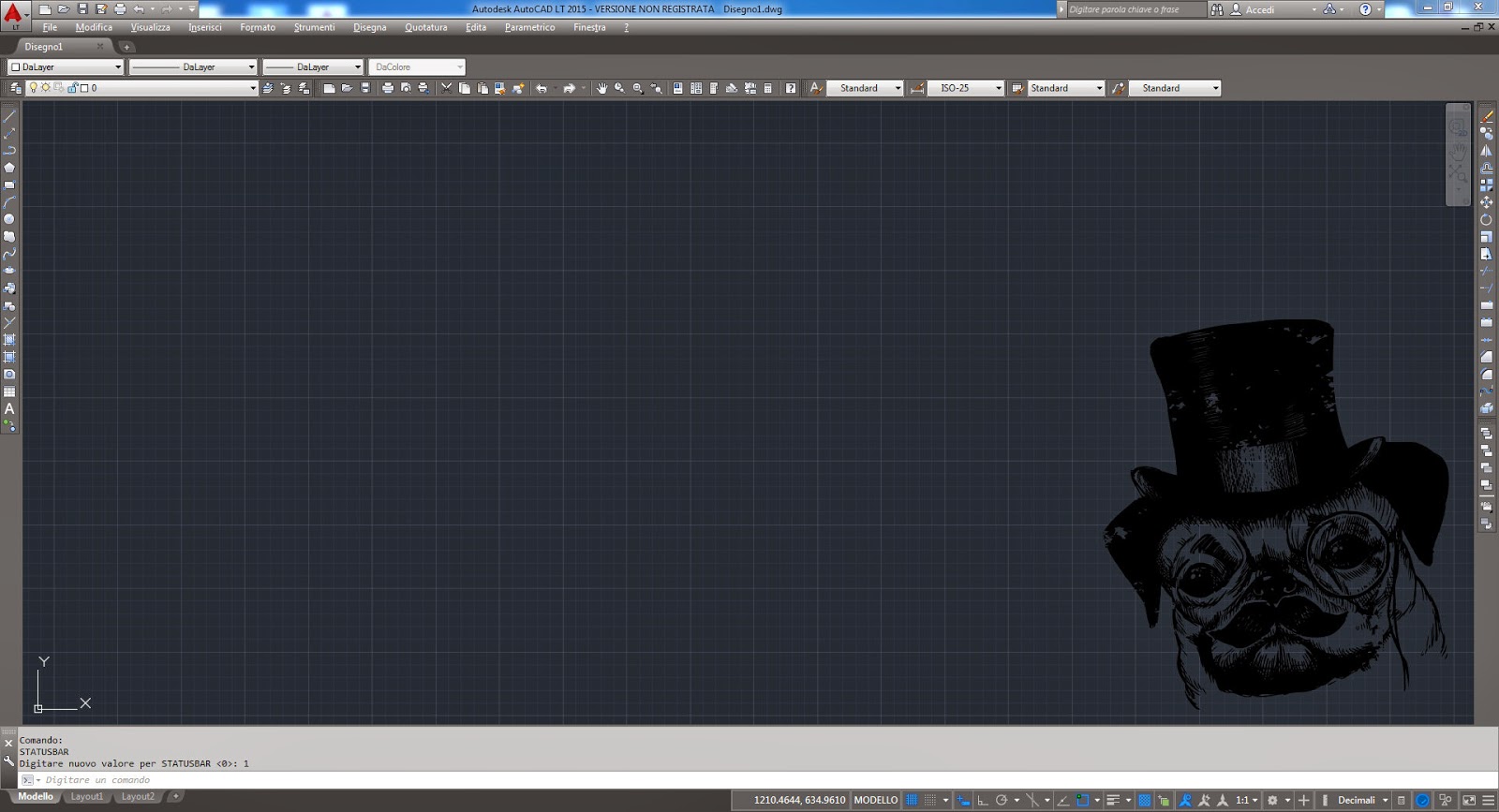Screen dimensions: 1499x812
Task: Select the Arc draw tool
Action: tap(9, 202)
